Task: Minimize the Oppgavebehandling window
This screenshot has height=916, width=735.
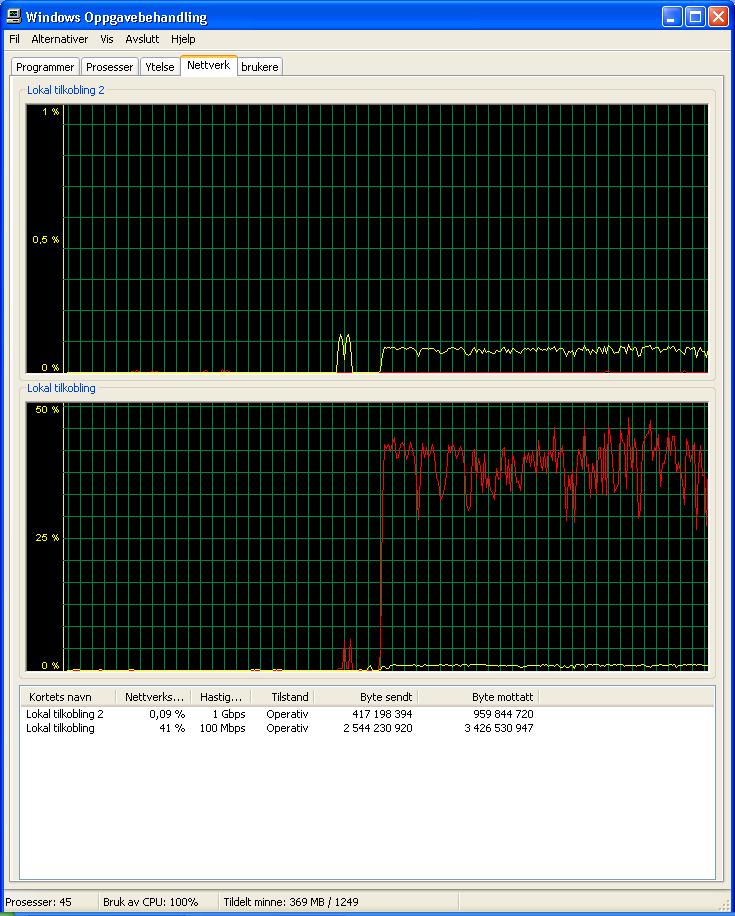Action: [x=672, y=17]
